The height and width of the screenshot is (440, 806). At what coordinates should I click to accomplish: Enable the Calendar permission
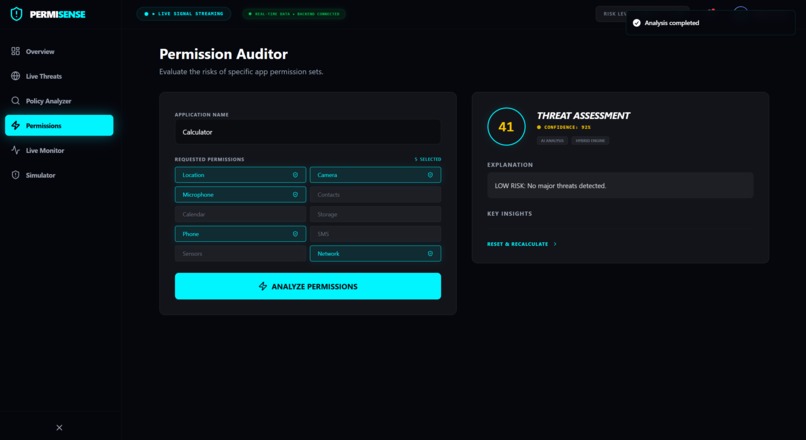tap(241, 214)
